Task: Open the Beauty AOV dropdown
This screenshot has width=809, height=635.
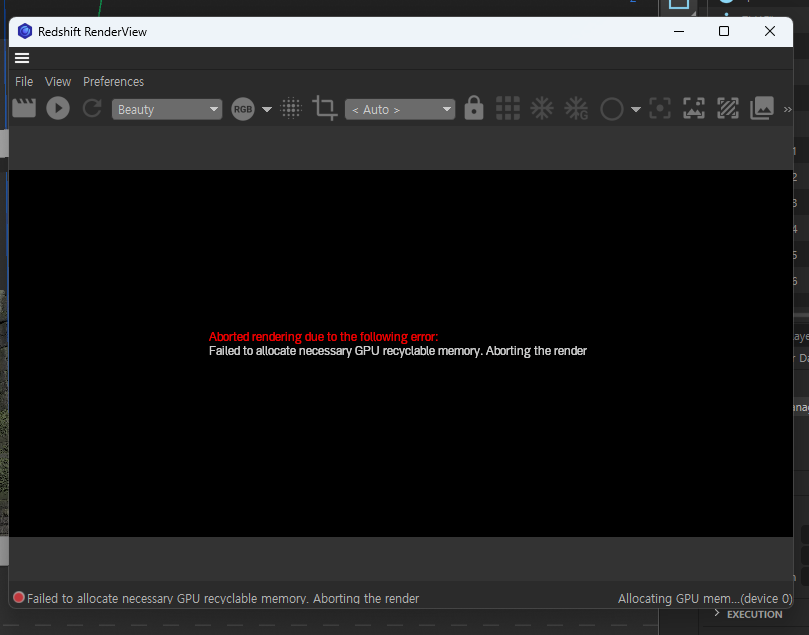Action: point(167,109)
